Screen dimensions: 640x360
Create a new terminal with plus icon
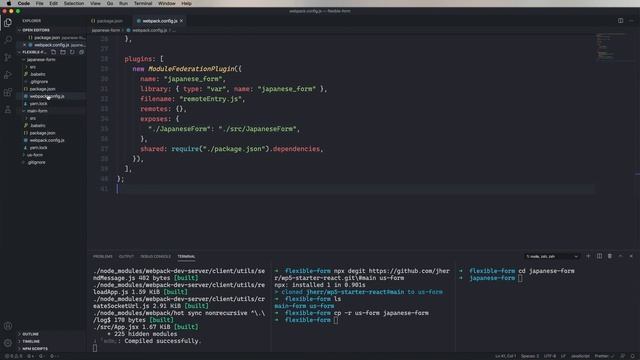point(588,256)
